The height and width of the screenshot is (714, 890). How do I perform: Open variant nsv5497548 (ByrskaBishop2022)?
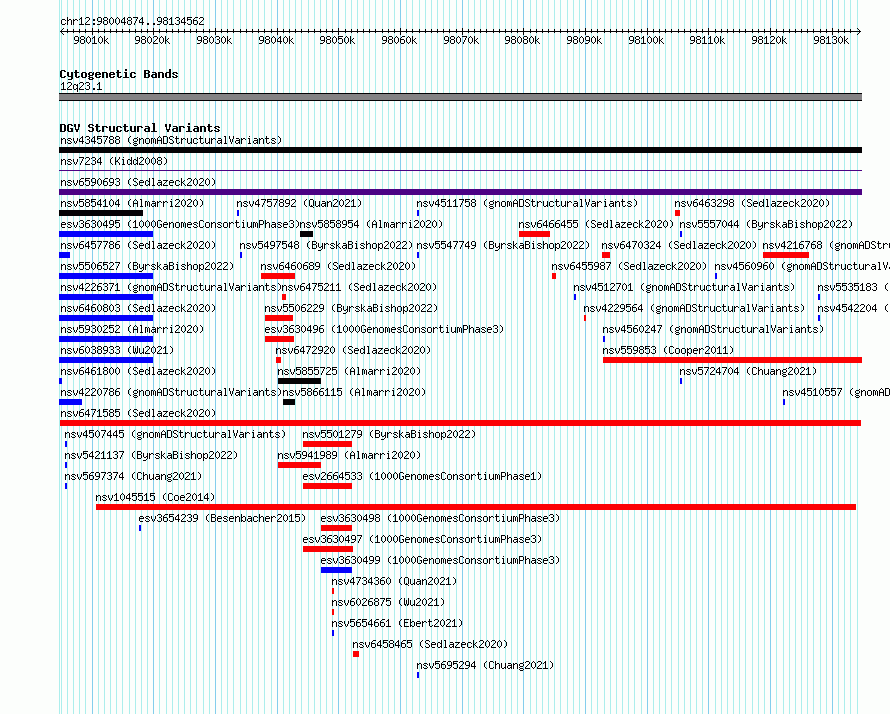326,245
